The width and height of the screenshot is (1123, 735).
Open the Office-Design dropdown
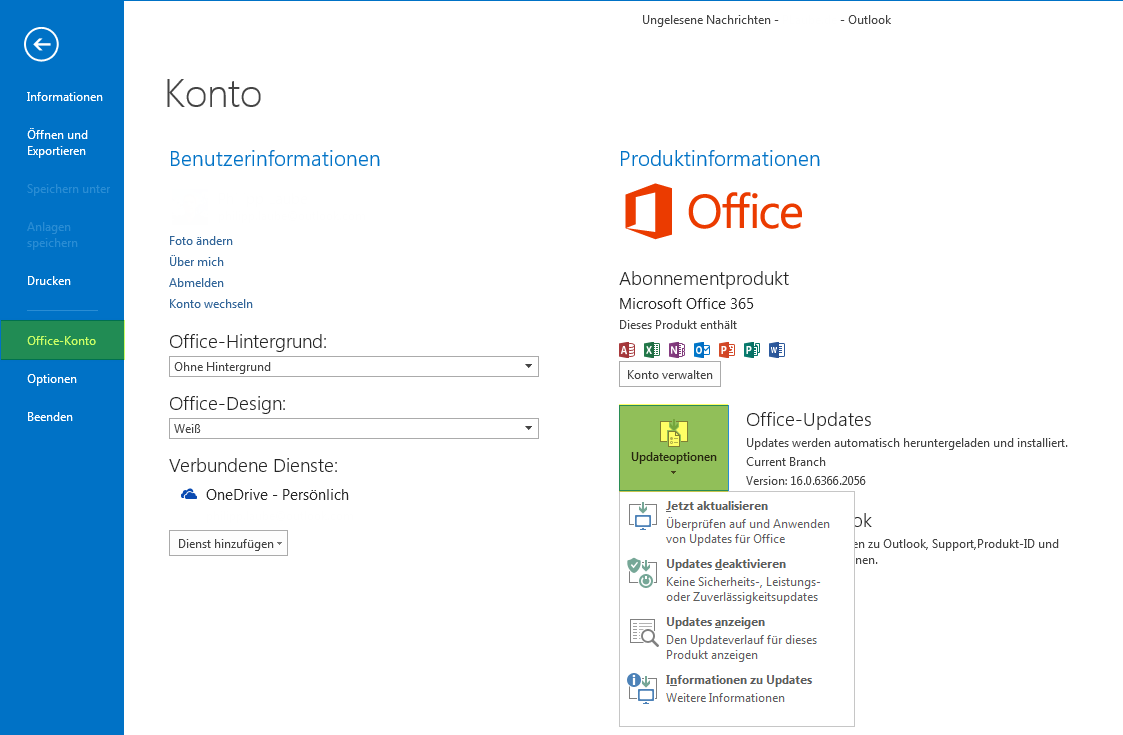[354, 428]
